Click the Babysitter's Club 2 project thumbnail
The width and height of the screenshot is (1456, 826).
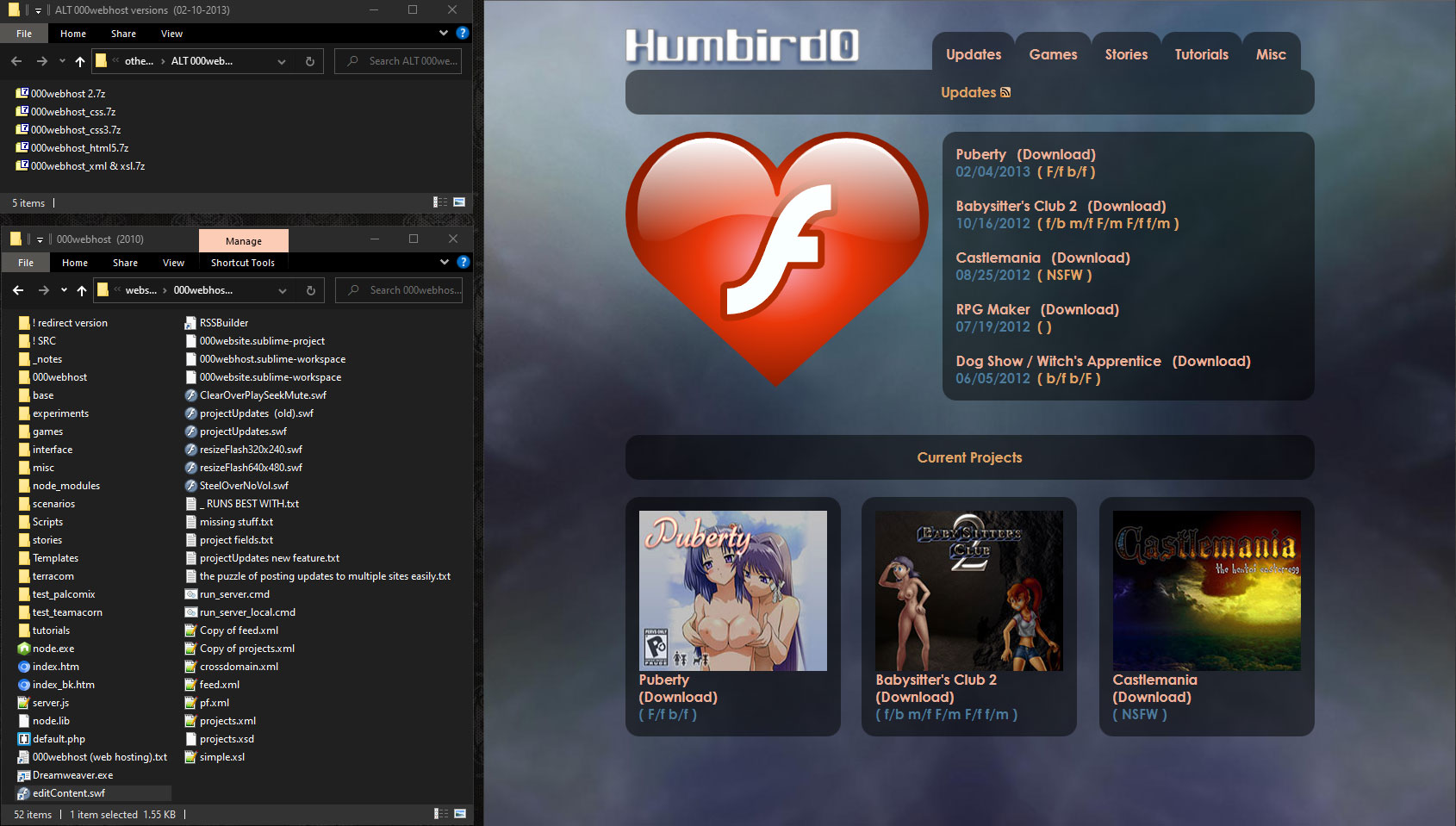click(x=968, y=590)
